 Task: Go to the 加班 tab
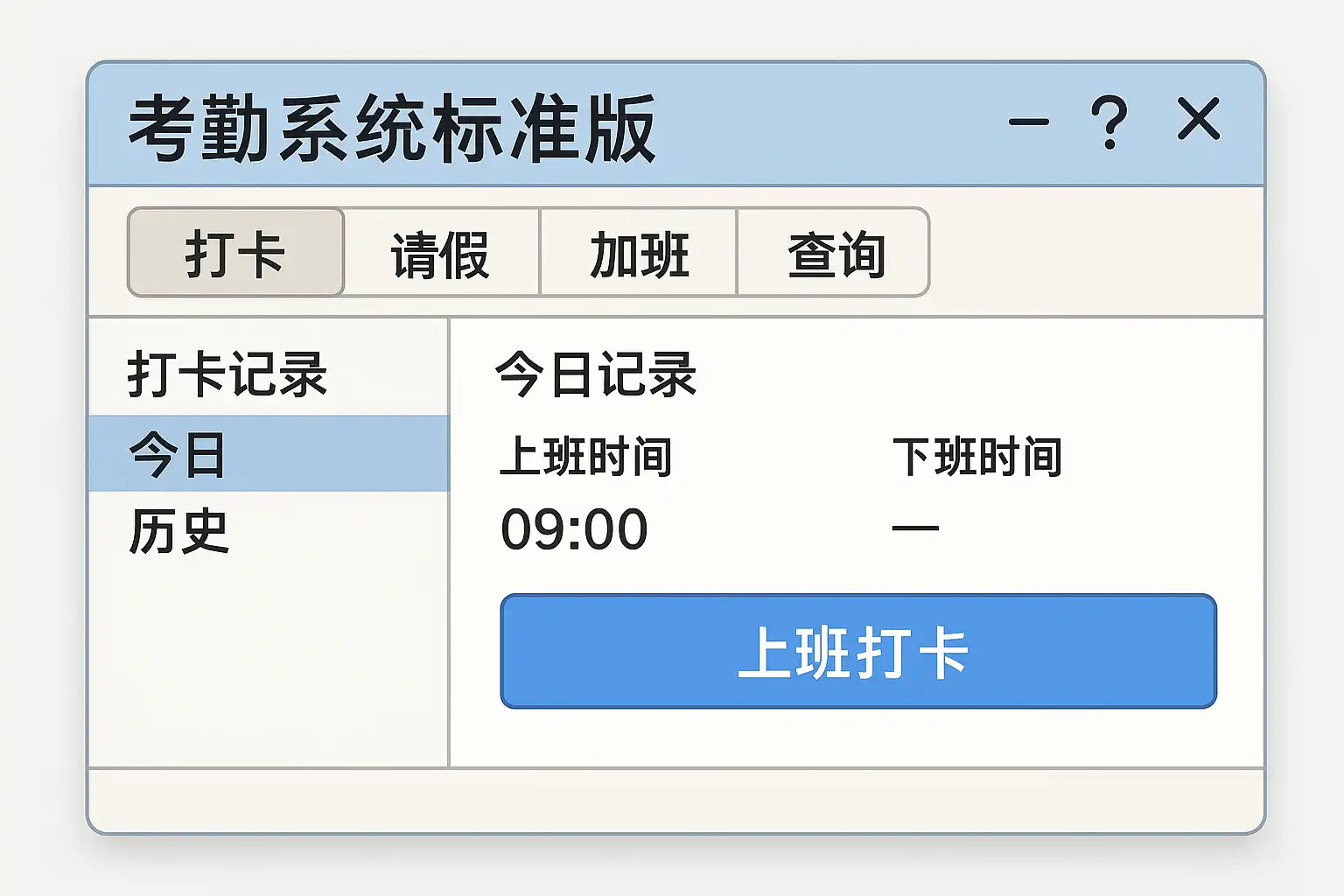[x=639, y=254]
